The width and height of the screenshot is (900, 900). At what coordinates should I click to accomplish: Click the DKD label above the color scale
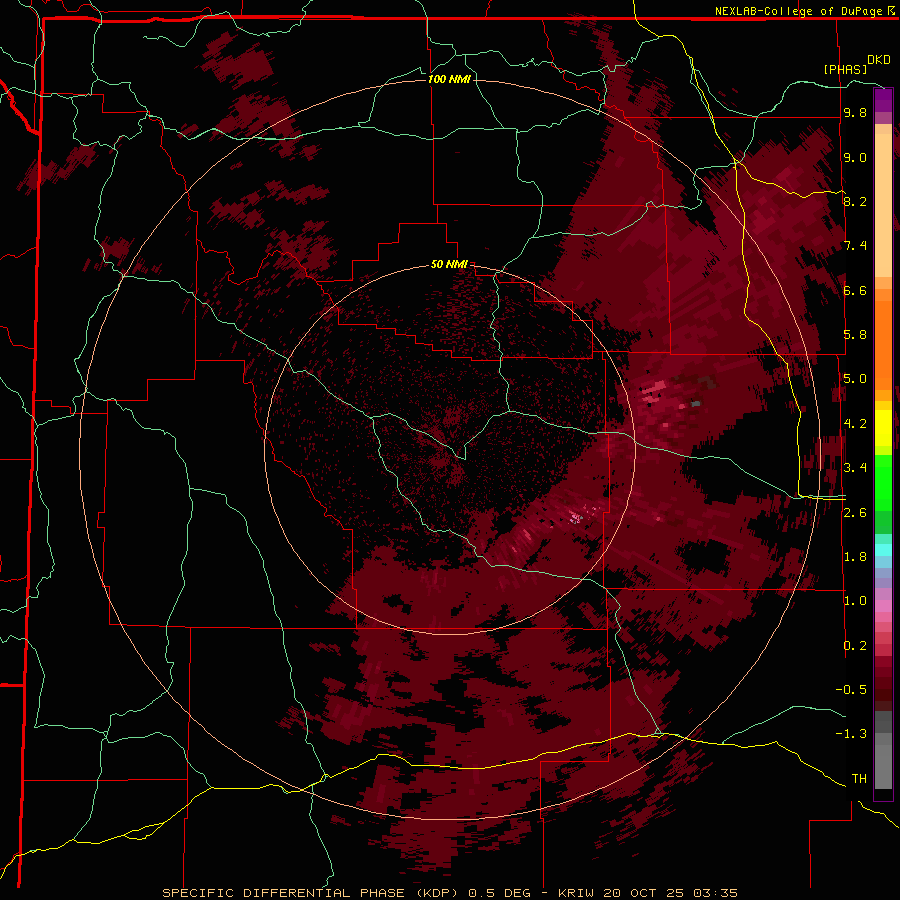(879, 60)
